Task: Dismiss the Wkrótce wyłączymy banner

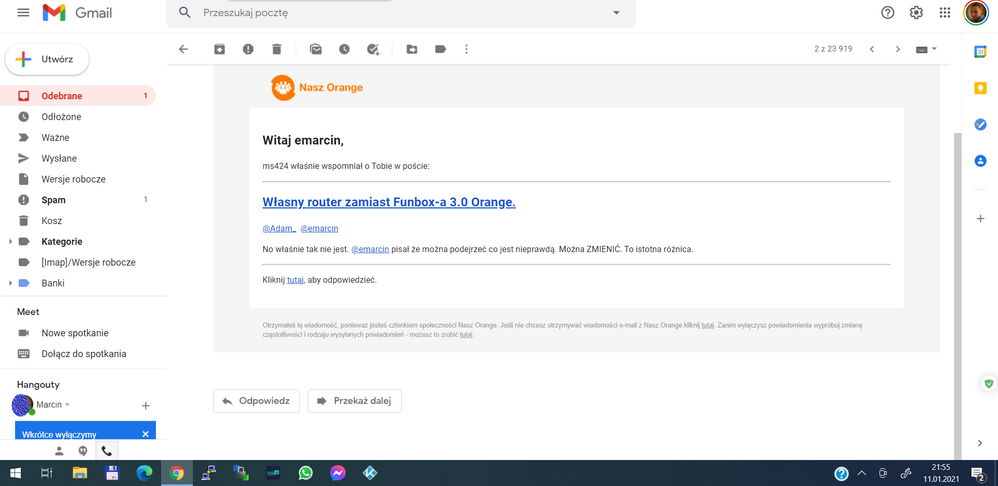Action: click(145, 434)
